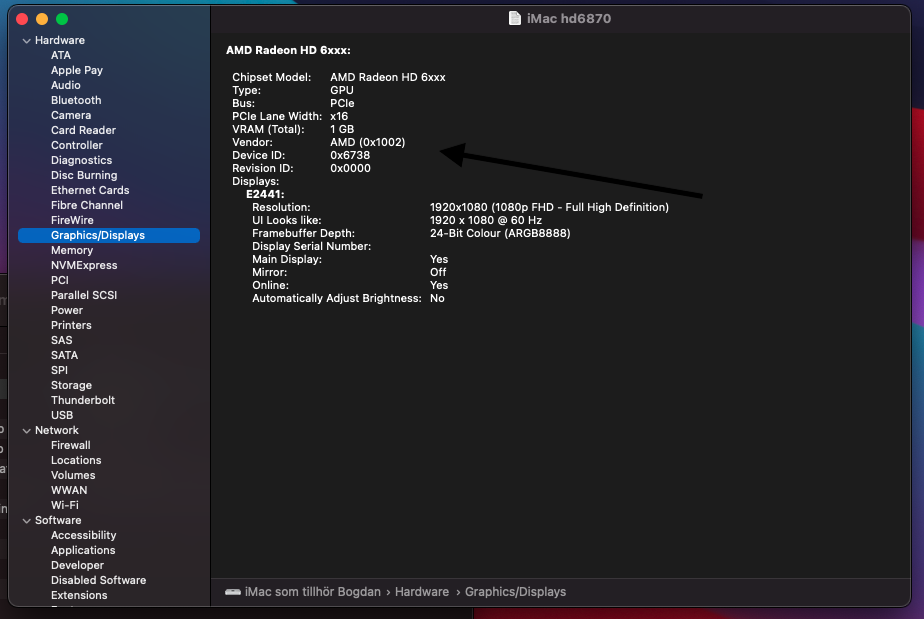Image resolution: width=924 pixels, height=619 pixels.
Task: Select Disc Burning in the sidebar
Action: coord(84,175)
